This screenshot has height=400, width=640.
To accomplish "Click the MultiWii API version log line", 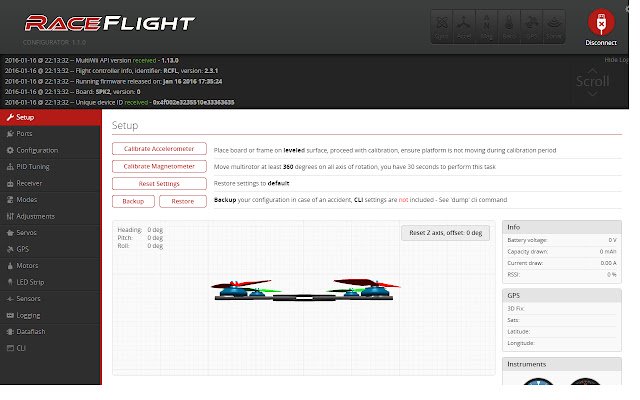I will 91,60.
